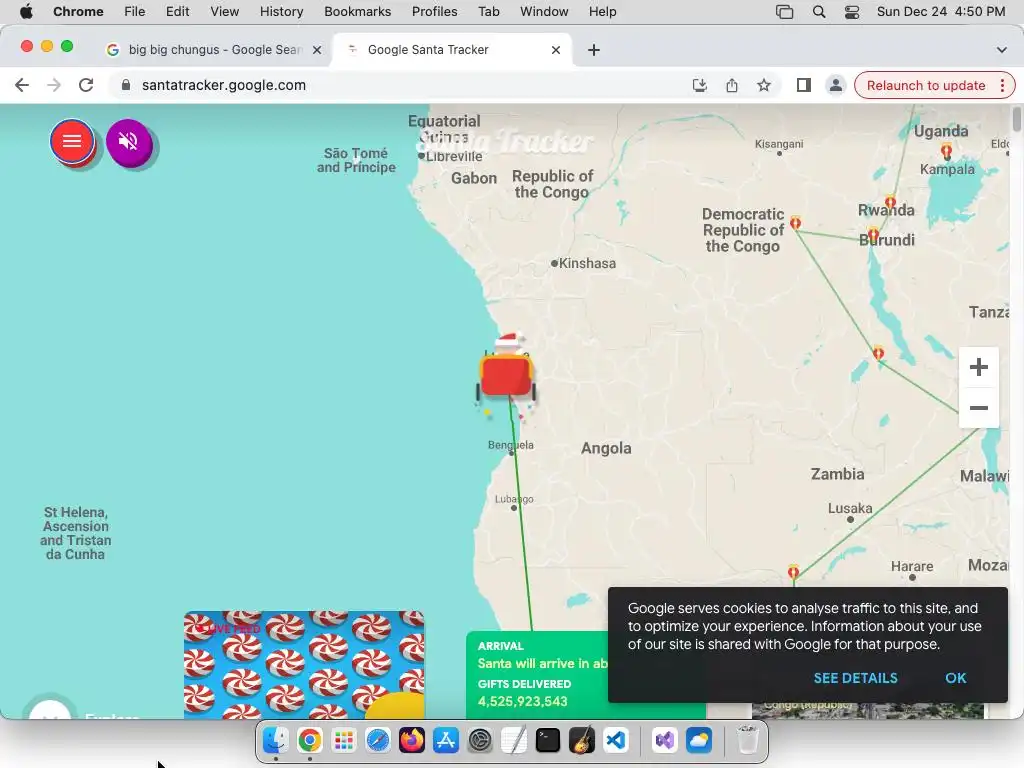Click Relaunch to update

tap(925, 86)
